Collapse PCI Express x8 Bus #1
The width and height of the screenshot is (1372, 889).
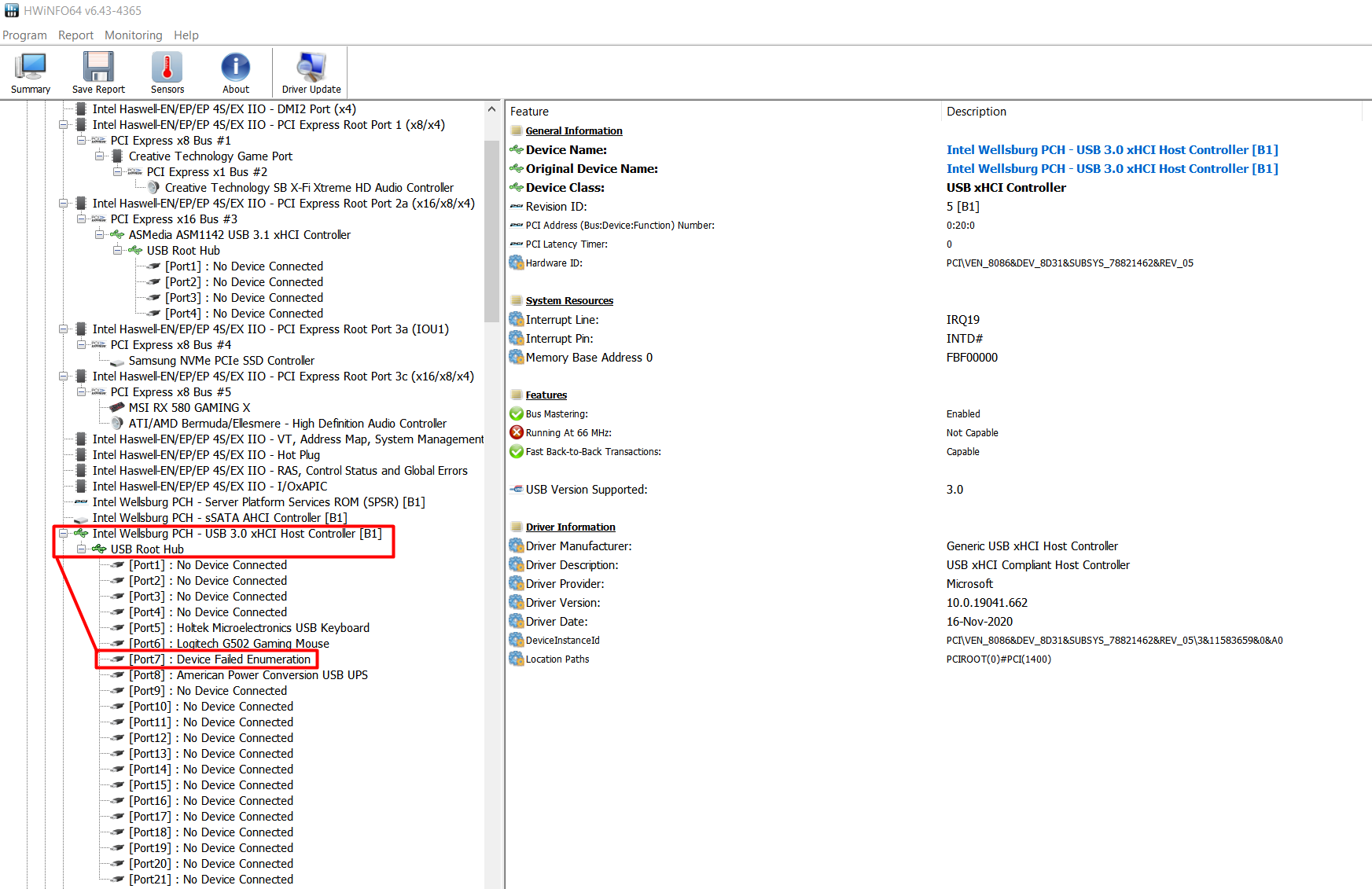82,140
